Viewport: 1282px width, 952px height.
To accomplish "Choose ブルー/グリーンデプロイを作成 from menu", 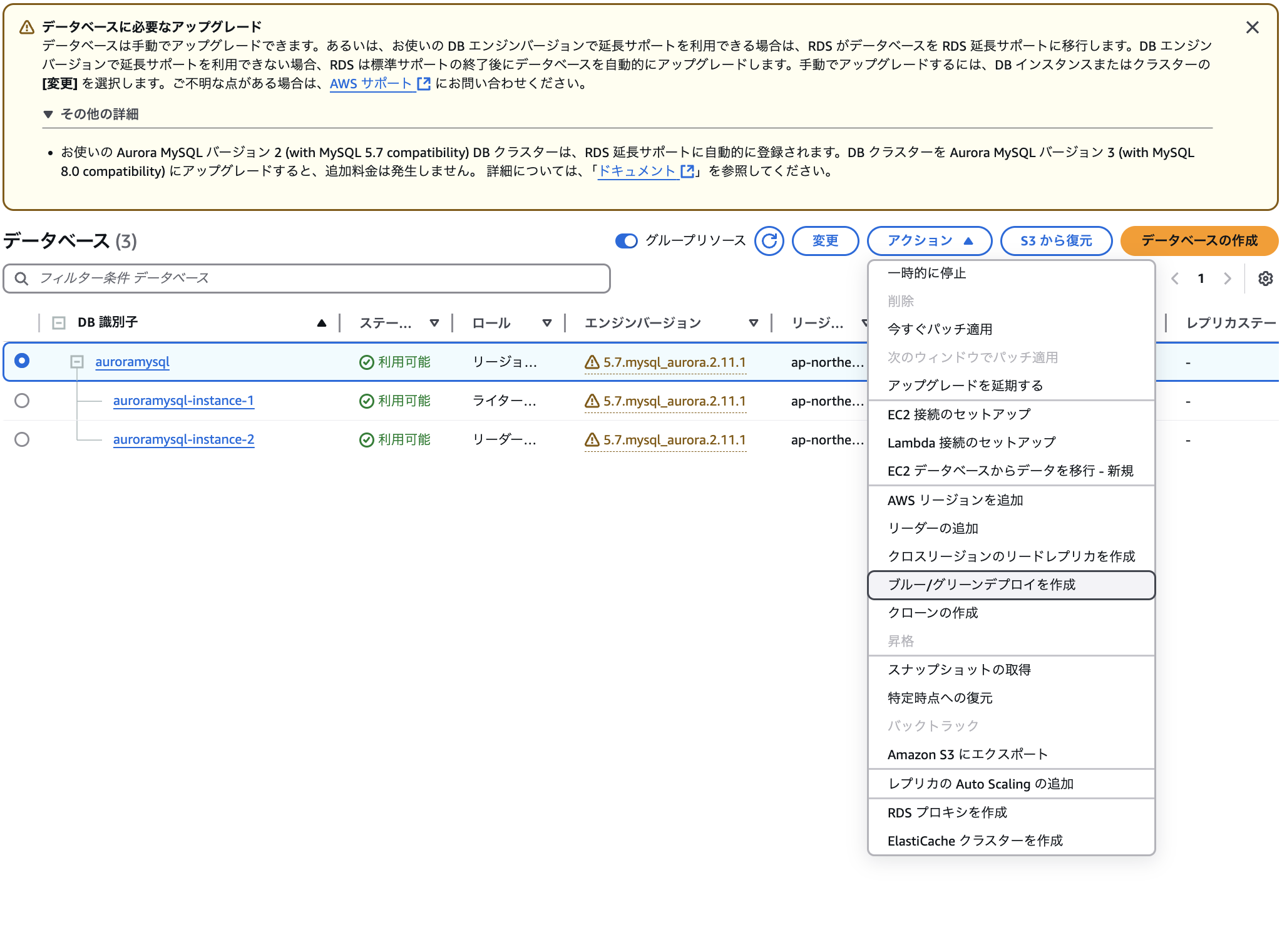I will tap(981, 585).
